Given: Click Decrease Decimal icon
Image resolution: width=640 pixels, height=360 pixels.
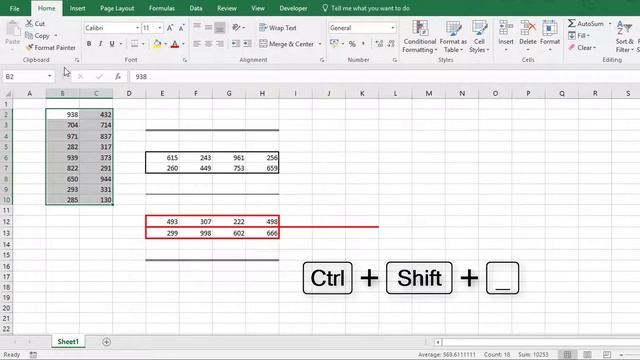Looking at the screenshot, I should (391, 44).
